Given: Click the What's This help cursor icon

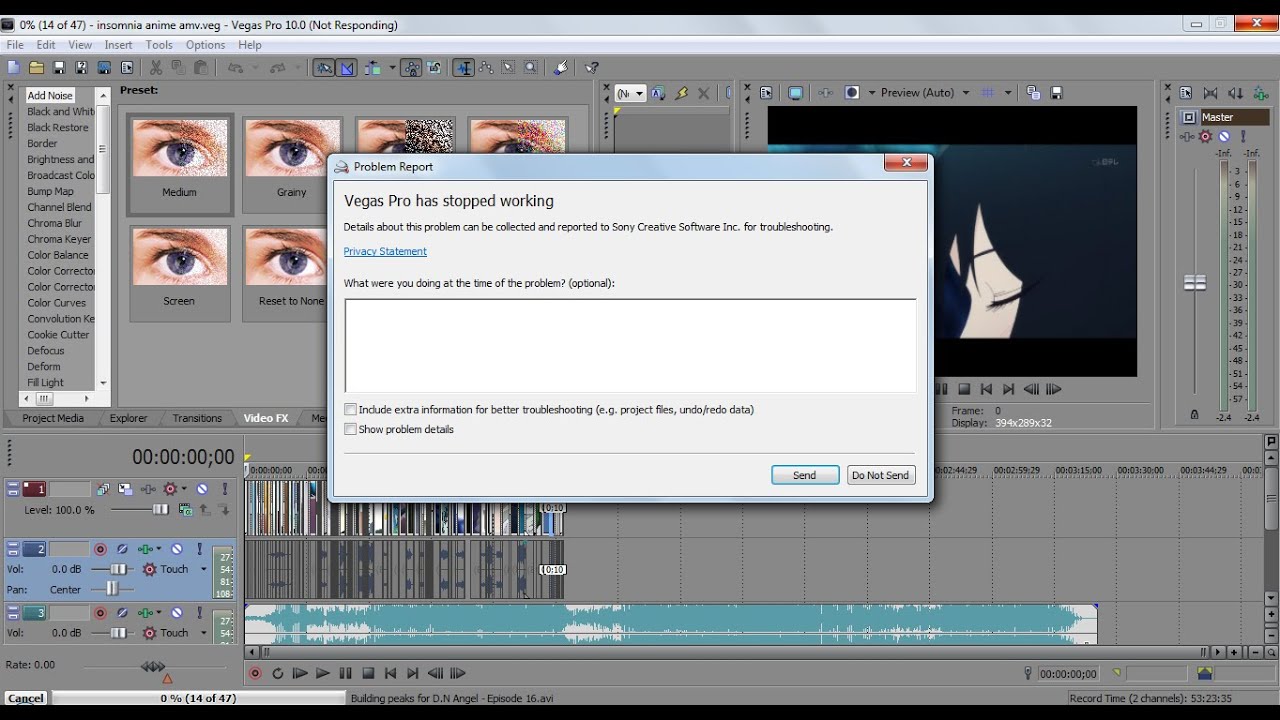Looking at the screenshot, I should click(592, 68).
